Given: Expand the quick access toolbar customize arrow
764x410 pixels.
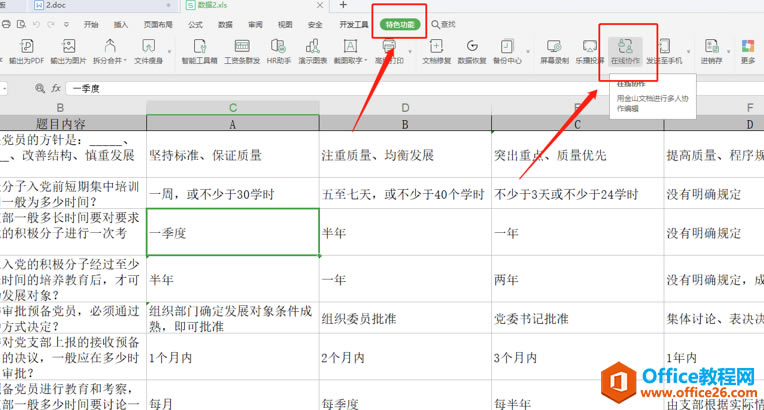Looking at the screenshot, I should click(x=66, y=24).
